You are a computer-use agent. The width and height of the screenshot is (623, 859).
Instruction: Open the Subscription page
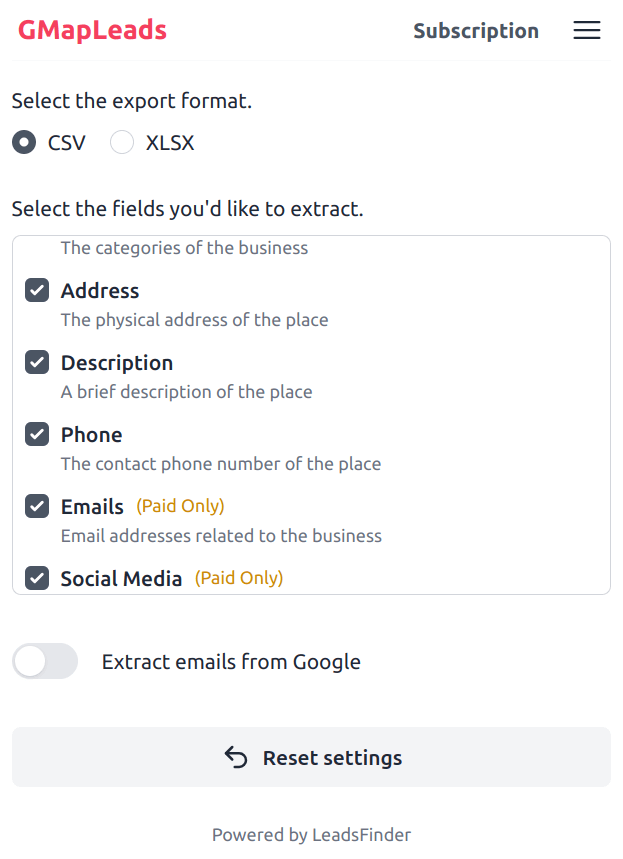pyautogui.click(x=476, y=31)
